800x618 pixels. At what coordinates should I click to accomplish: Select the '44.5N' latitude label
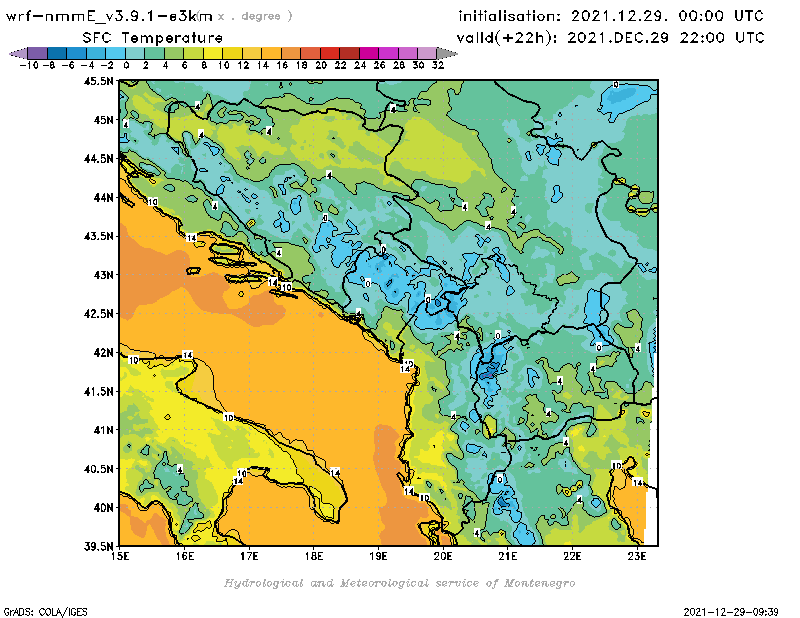(98, 158)
